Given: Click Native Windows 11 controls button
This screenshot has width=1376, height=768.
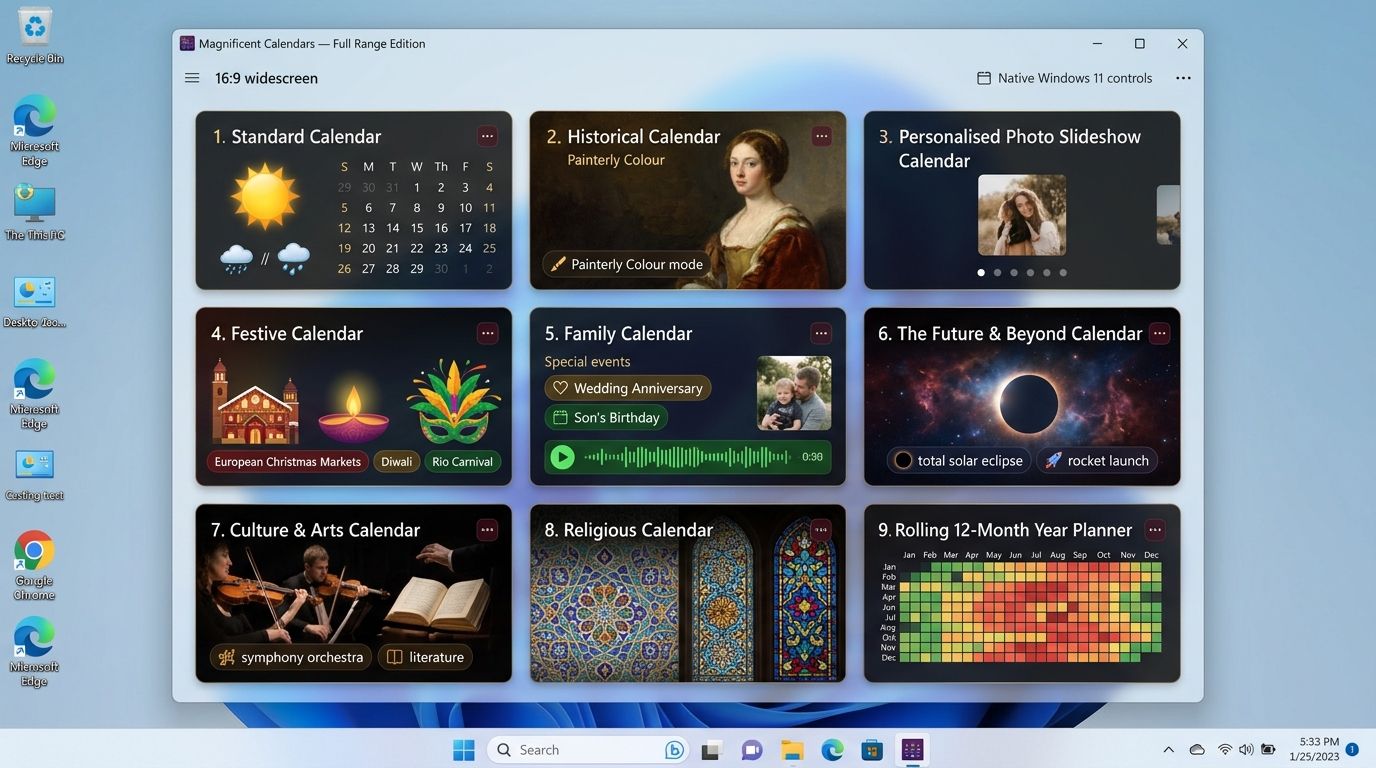Looking at the screenshot, I should pyautogui.click(x=1064, y=78).
